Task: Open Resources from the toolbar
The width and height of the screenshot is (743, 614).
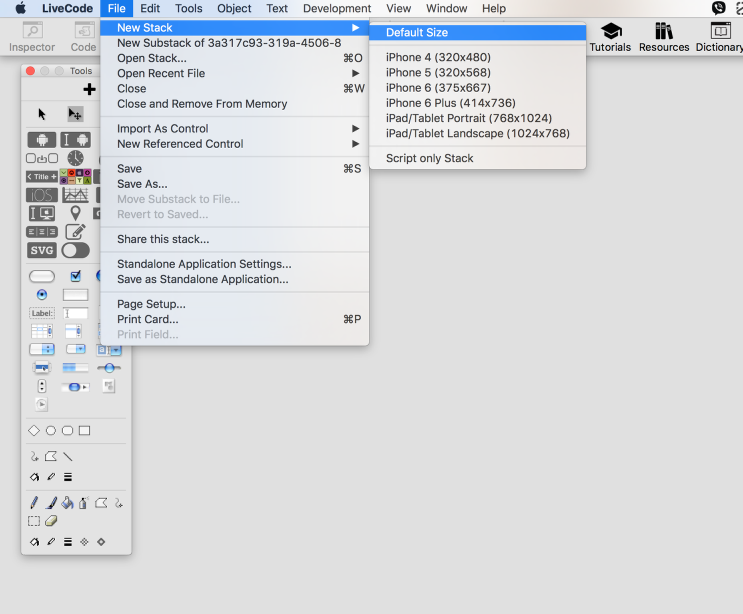Action: 664,37
